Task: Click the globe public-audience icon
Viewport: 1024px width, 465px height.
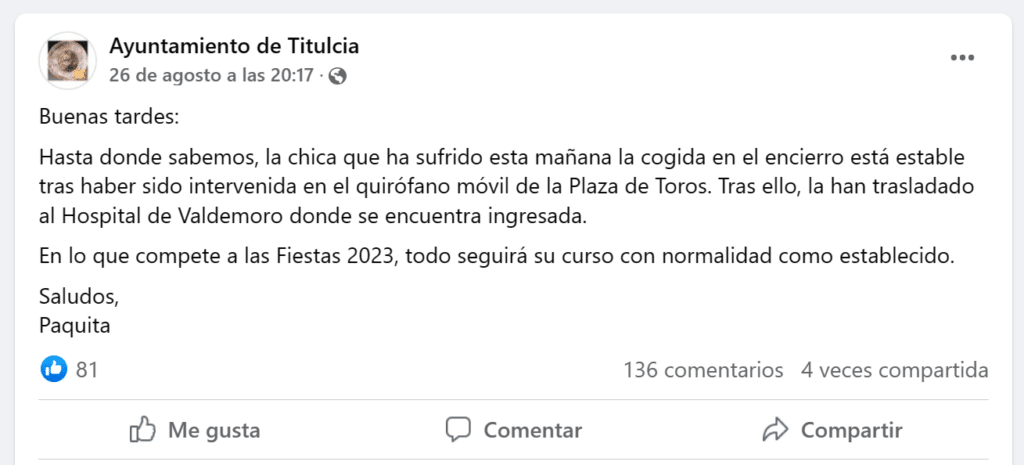Action: (338, 75)
